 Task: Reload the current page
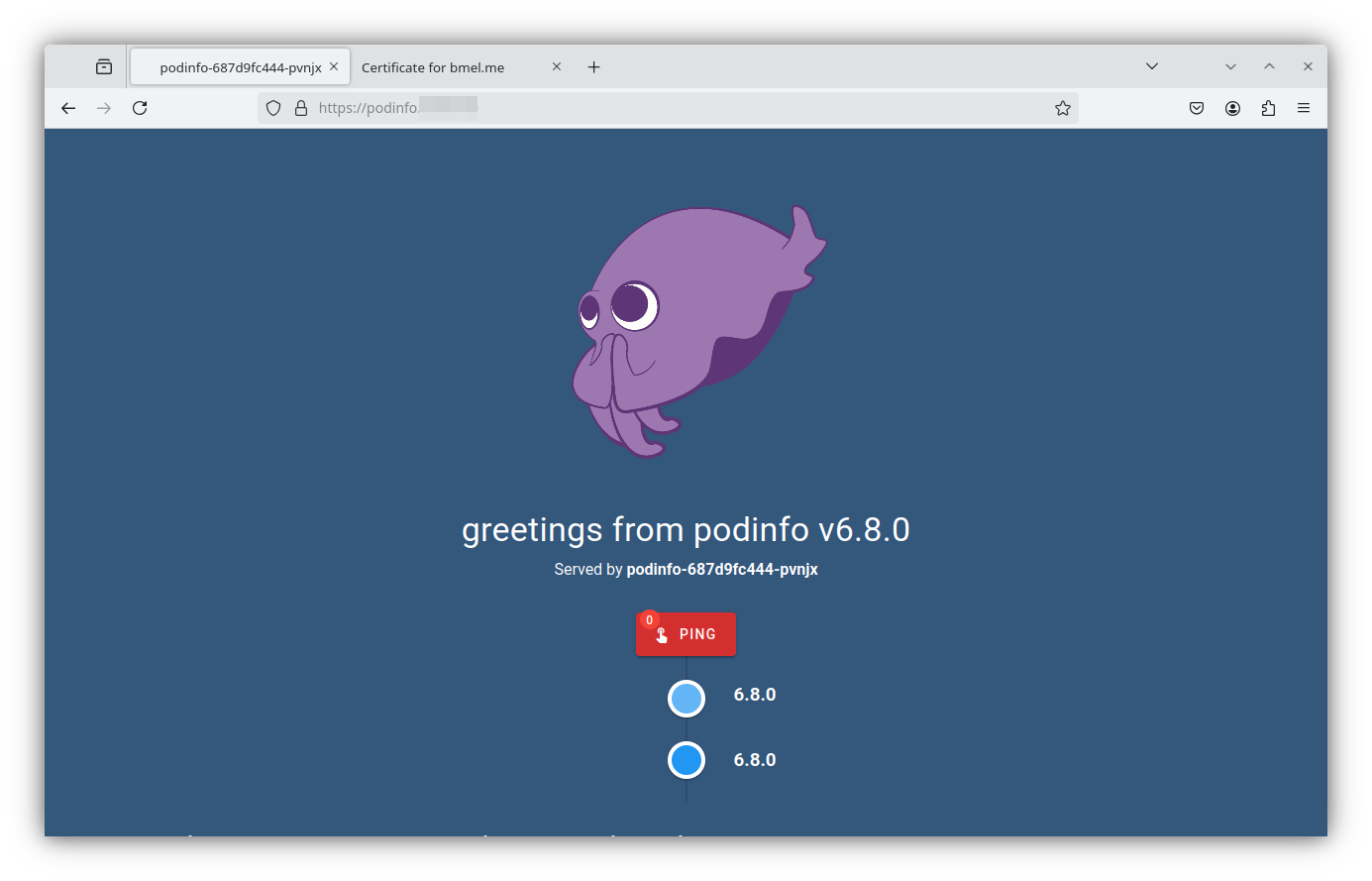[x=140, y=108]
